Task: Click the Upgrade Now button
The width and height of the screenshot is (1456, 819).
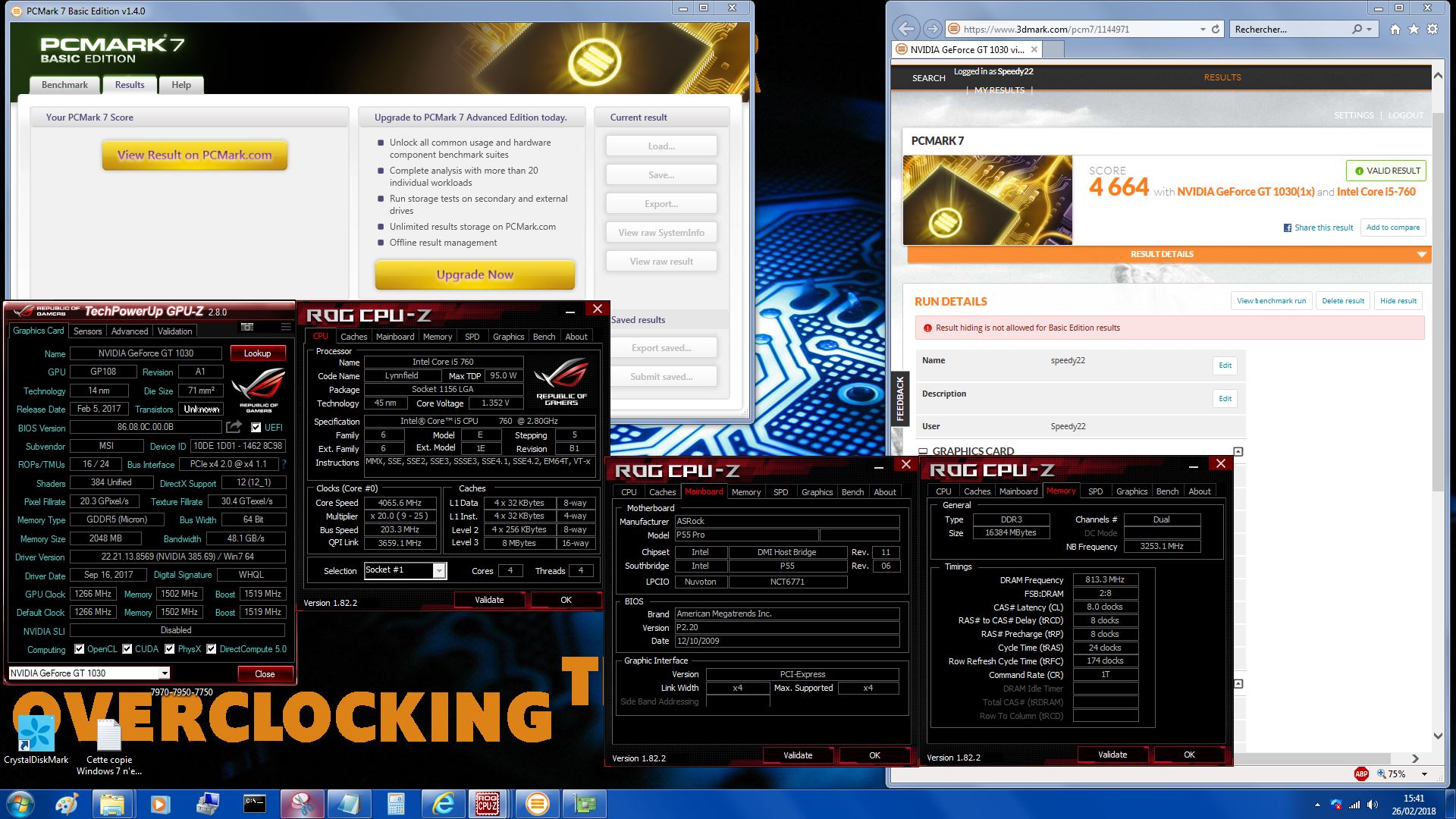Action: [475, 275]
